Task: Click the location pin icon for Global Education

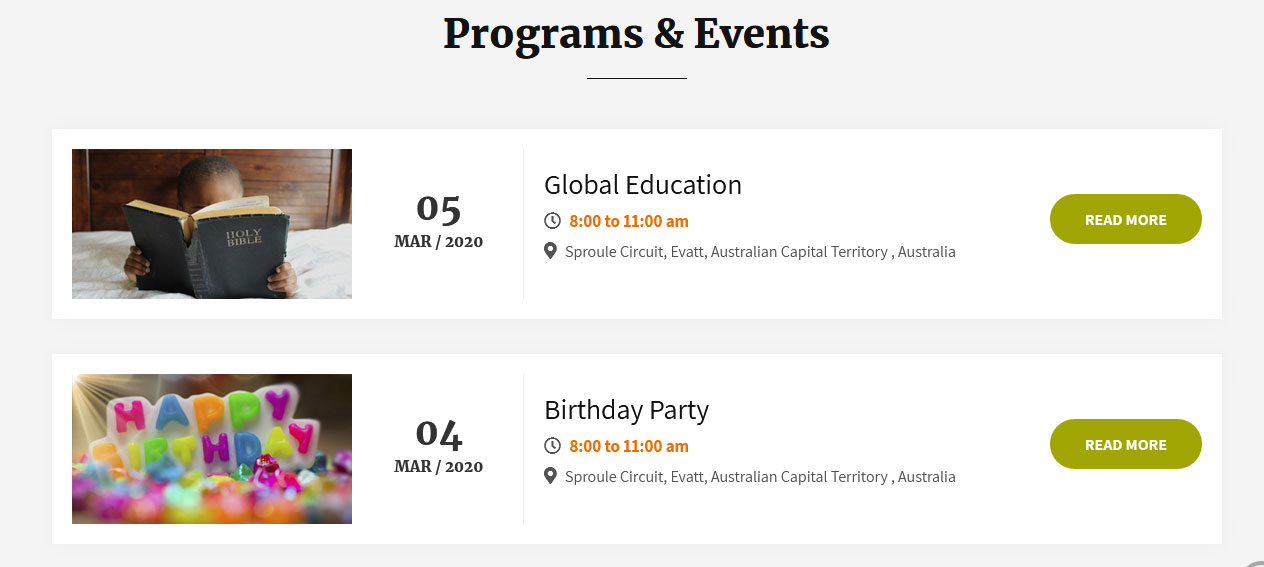Action: tap(550, 251)
